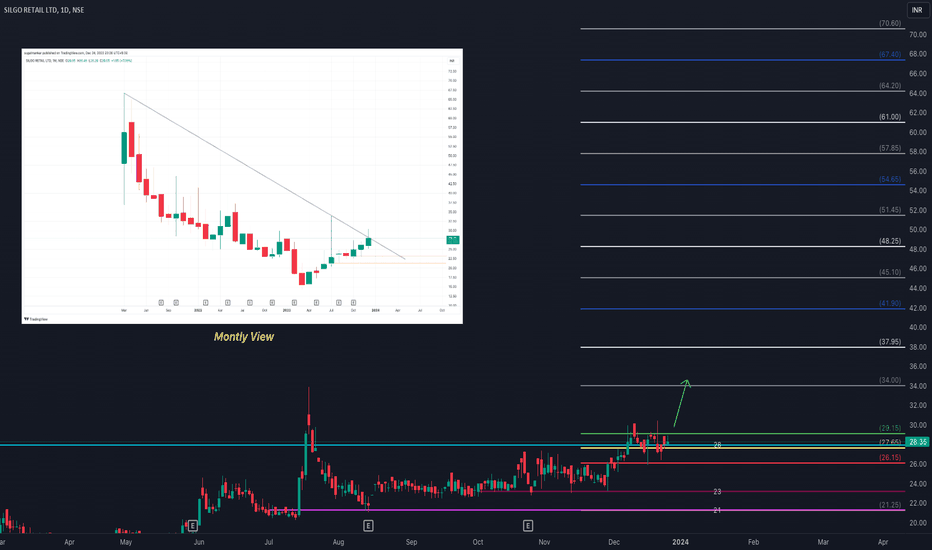Select the red (26.15) level label

point(890,457)
